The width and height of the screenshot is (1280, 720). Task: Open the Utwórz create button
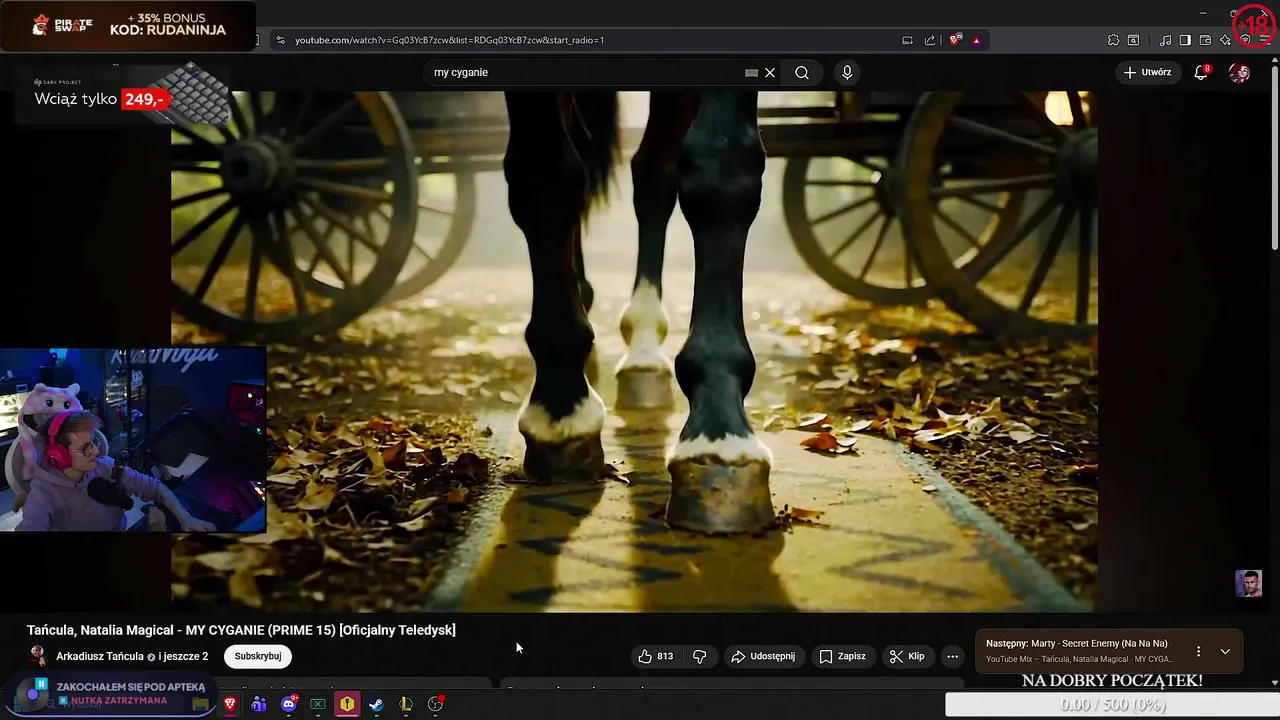coord(1147,72)
